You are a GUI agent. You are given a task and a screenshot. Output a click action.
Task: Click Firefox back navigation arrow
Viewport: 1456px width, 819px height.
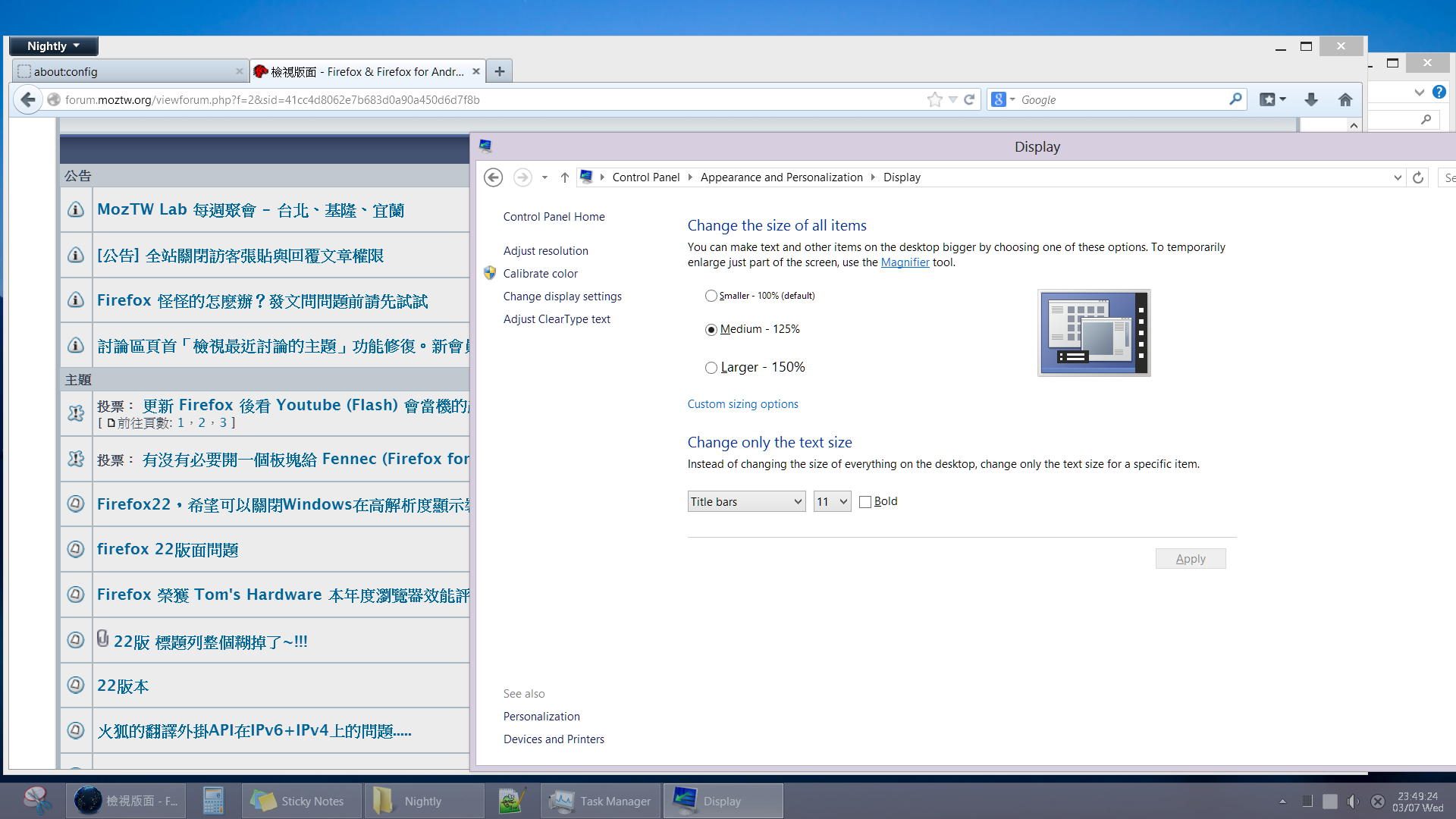pyautogui.click(x=28, y=99)
